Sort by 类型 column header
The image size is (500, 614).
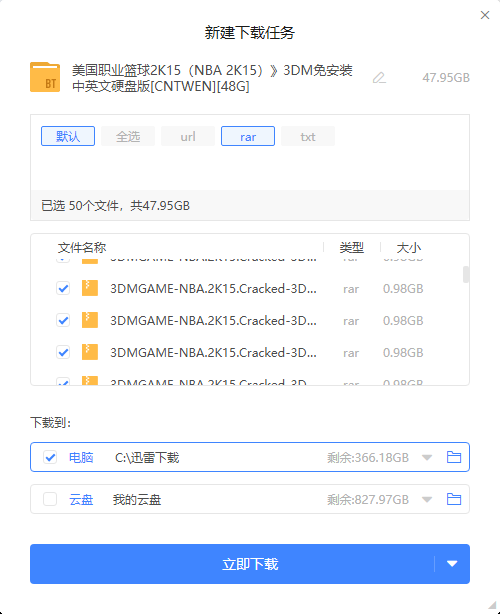tap(351, 247)
